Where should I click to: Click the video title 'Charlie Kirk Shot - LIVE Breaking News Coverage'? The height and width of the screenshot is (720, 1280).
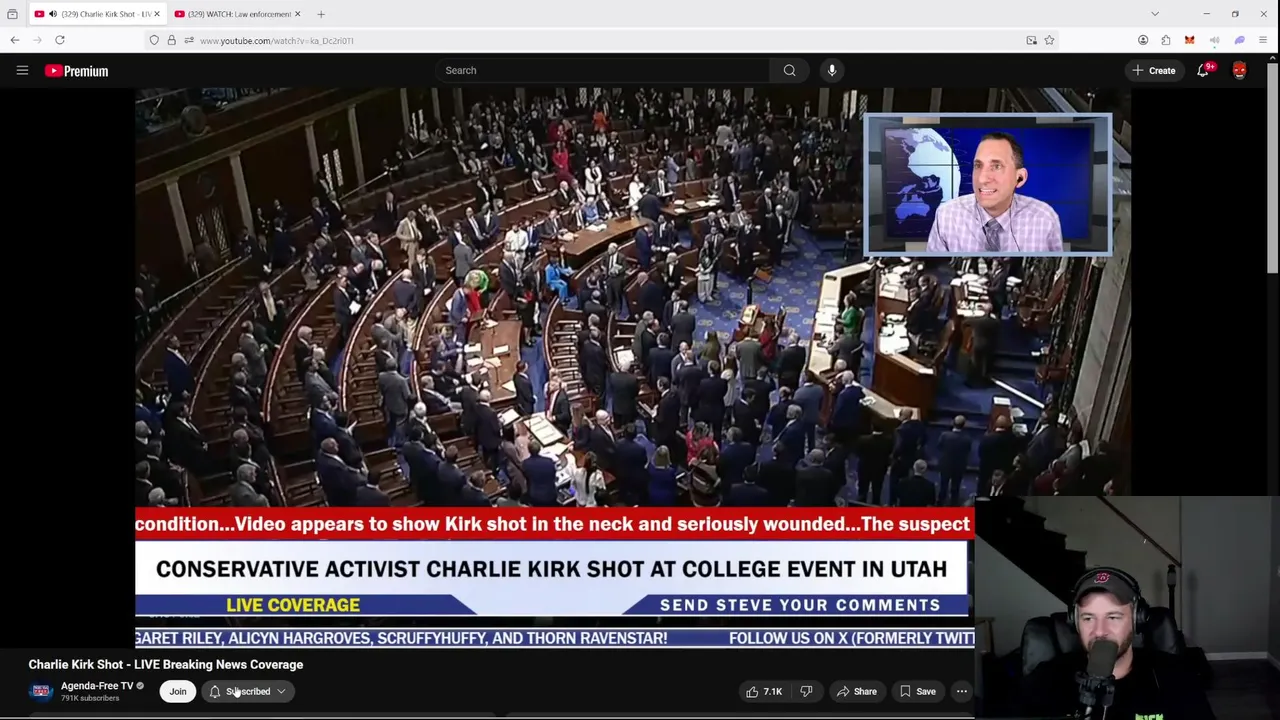[x=166, y=664]
